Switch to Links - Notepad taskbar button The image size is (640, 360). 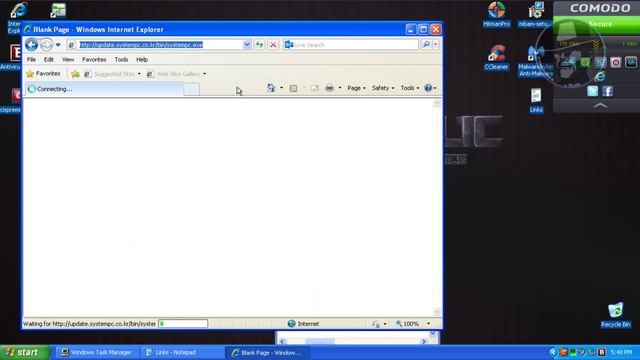pyautogui.click(x=182, y=352)
